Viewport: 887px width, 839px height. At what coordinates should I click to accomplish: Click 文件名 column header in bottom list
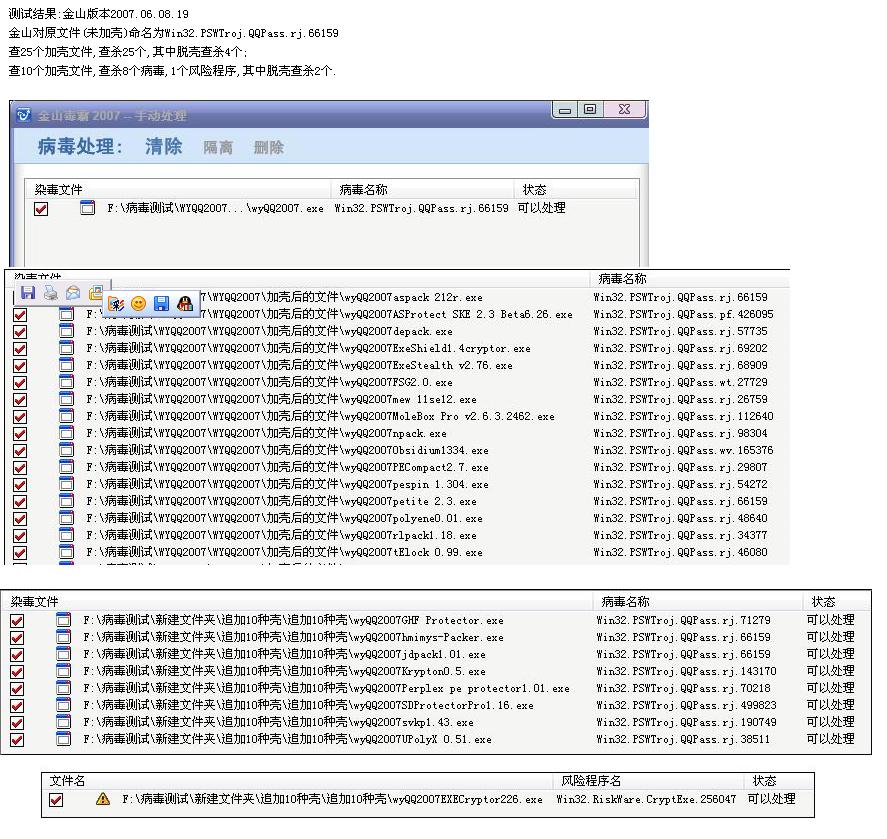click(x=67, y=781)
